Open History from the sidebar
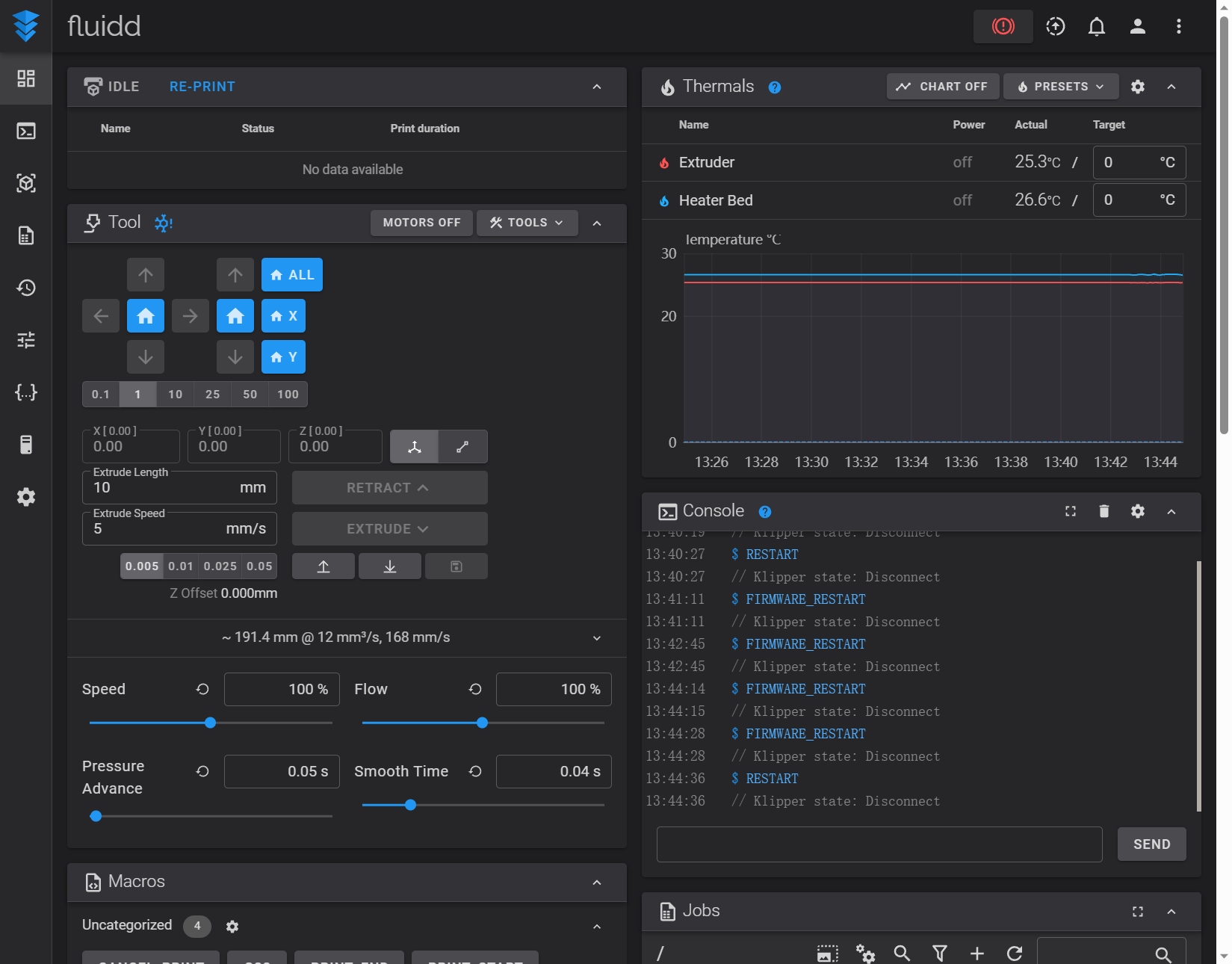 26,288
